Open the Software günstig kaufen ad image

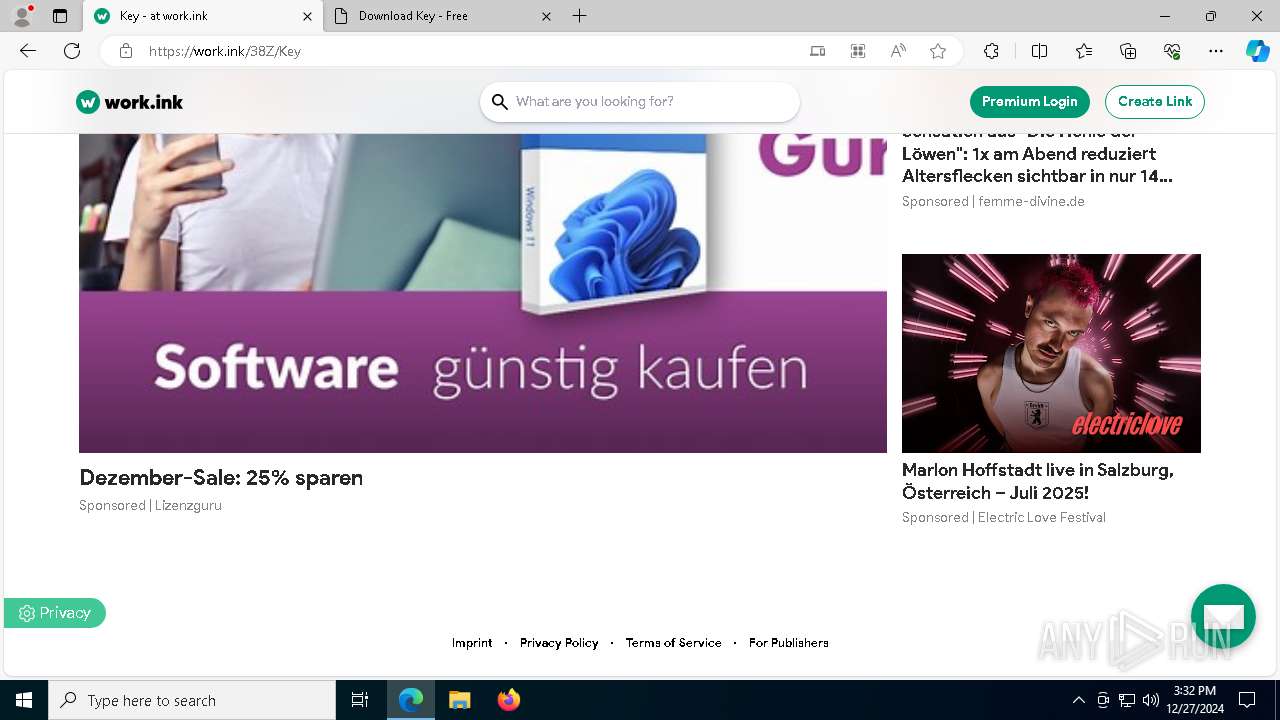pos(483,293)
